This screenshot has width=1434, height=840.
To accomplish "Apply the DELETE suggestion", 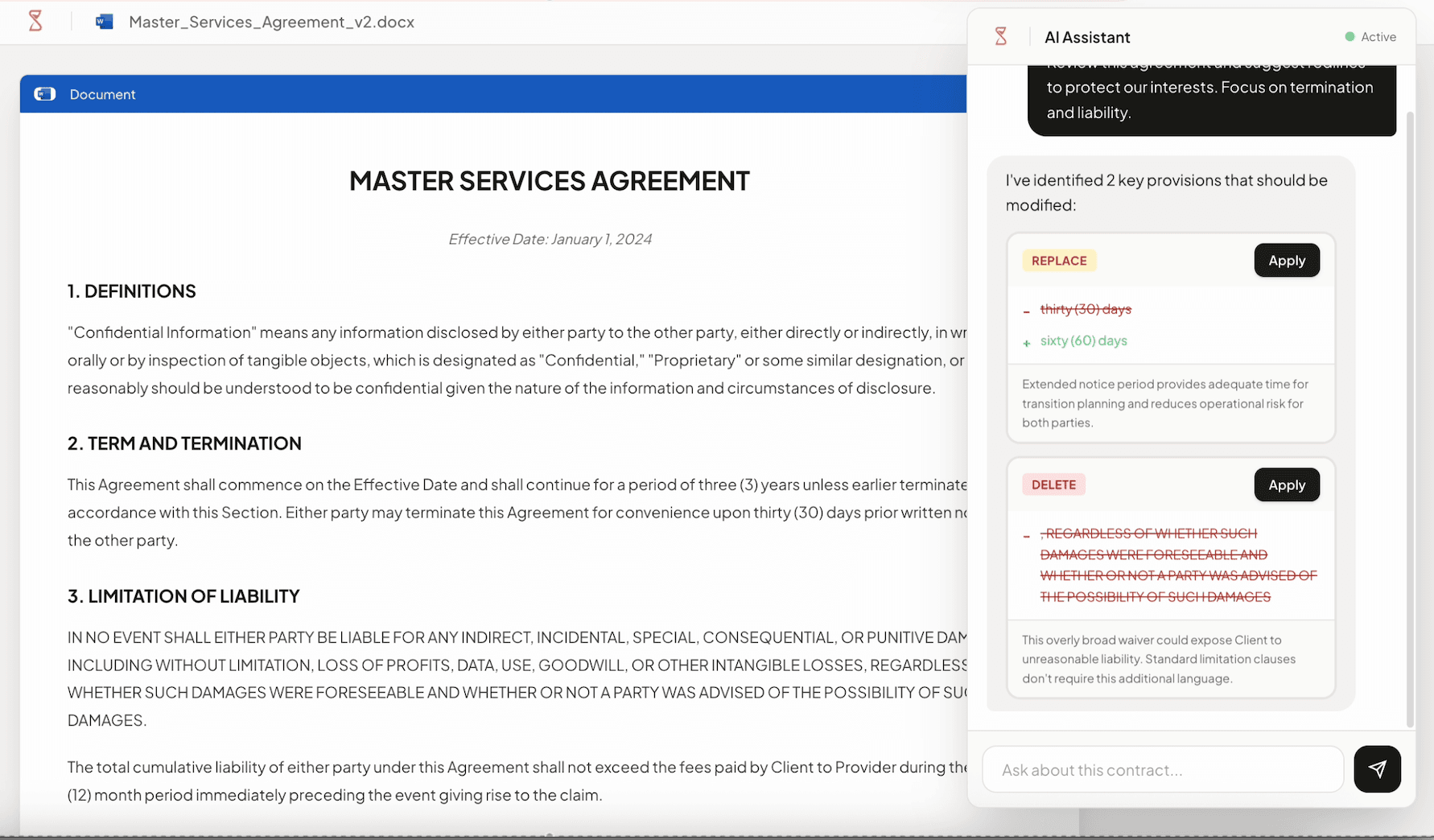I will (1286, 485).
